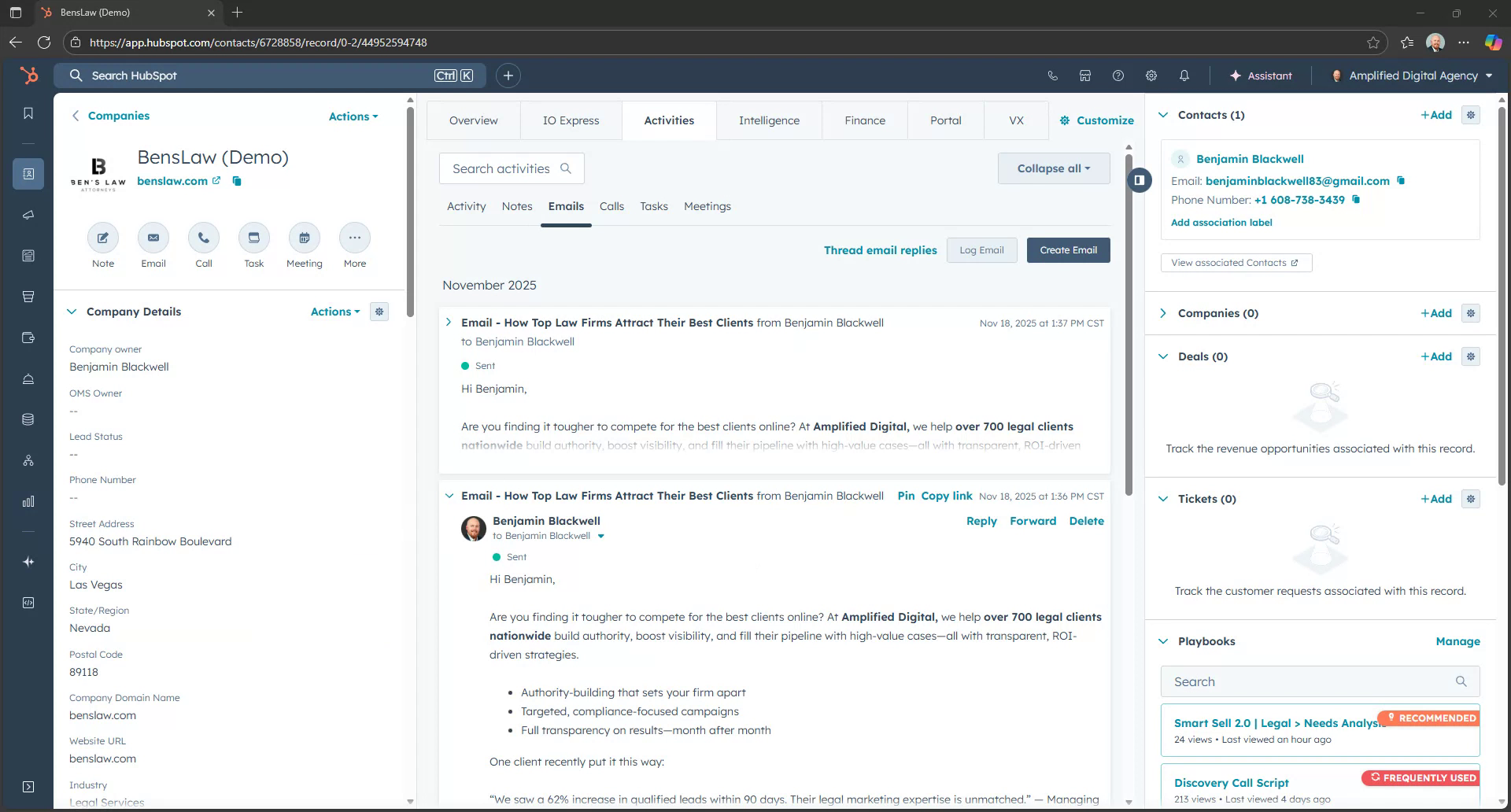Select the contacts CRM icon in left sidebar

pyautogui.click(x=28, y=174)
